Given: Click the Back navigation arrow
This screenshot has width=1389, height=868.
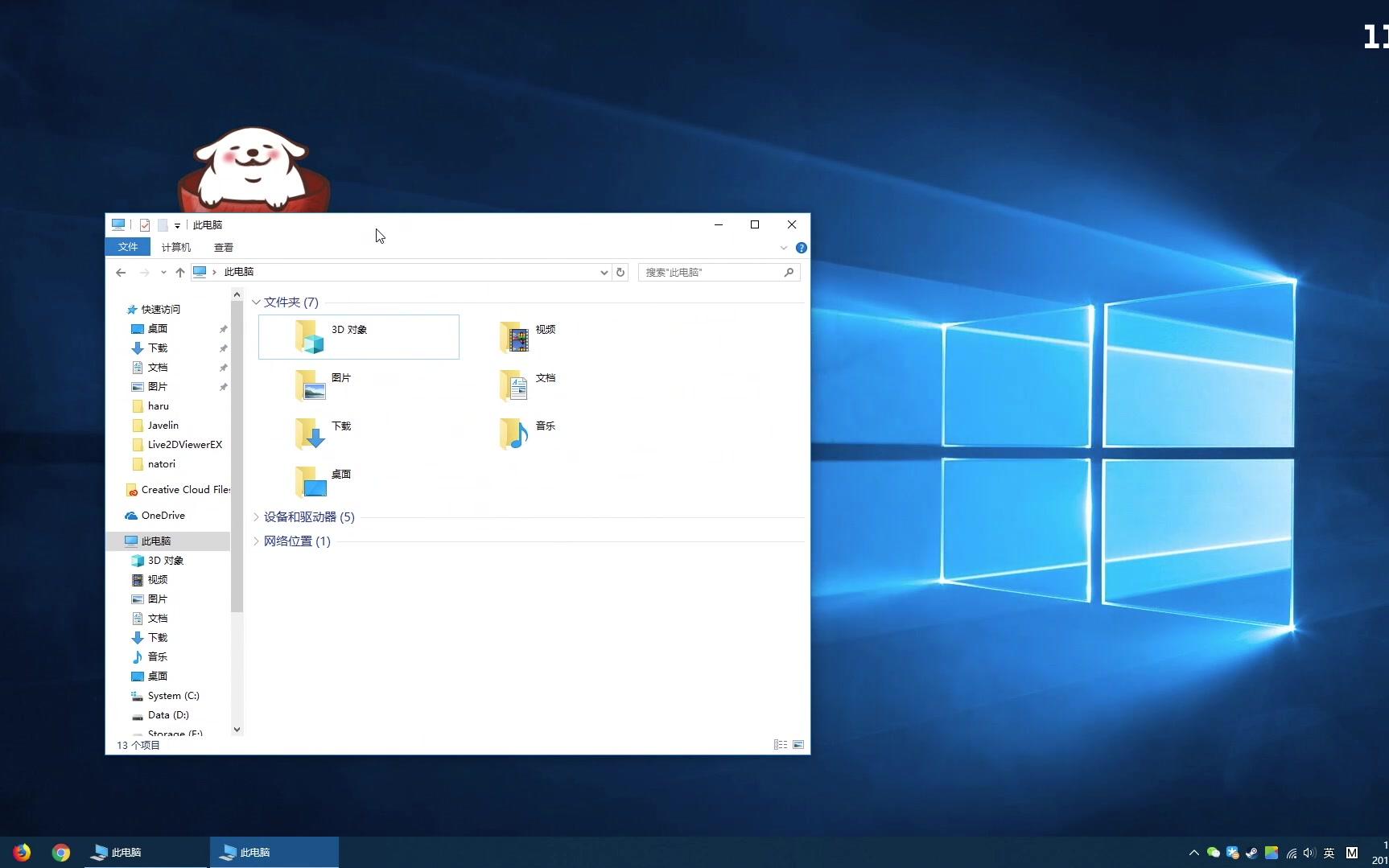Looking at the screenshot, I should tap(121, 272).
